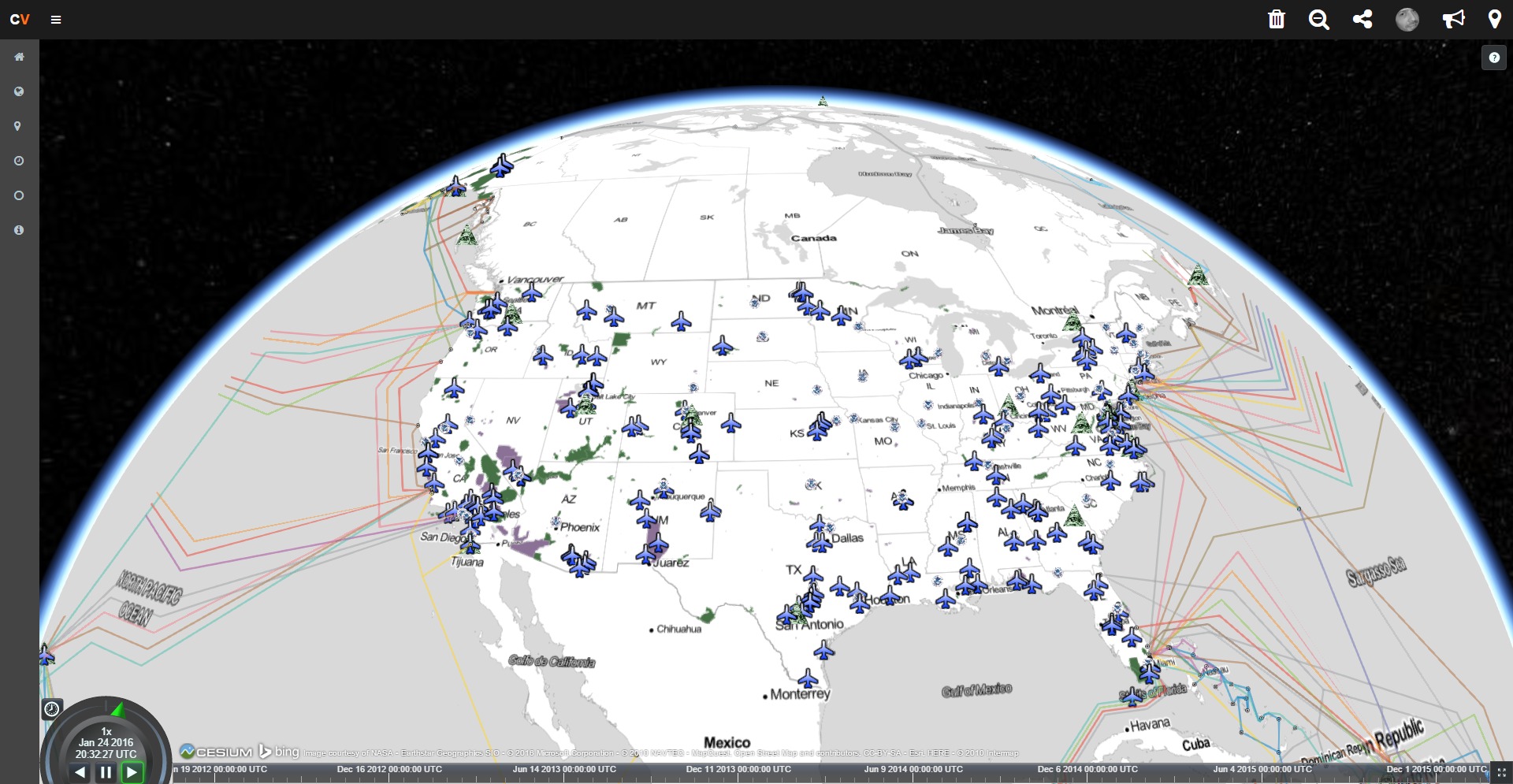Click the megaphone announcements icon
The width and height of the screenshot is (1513, 784).
coord(1453,19)
